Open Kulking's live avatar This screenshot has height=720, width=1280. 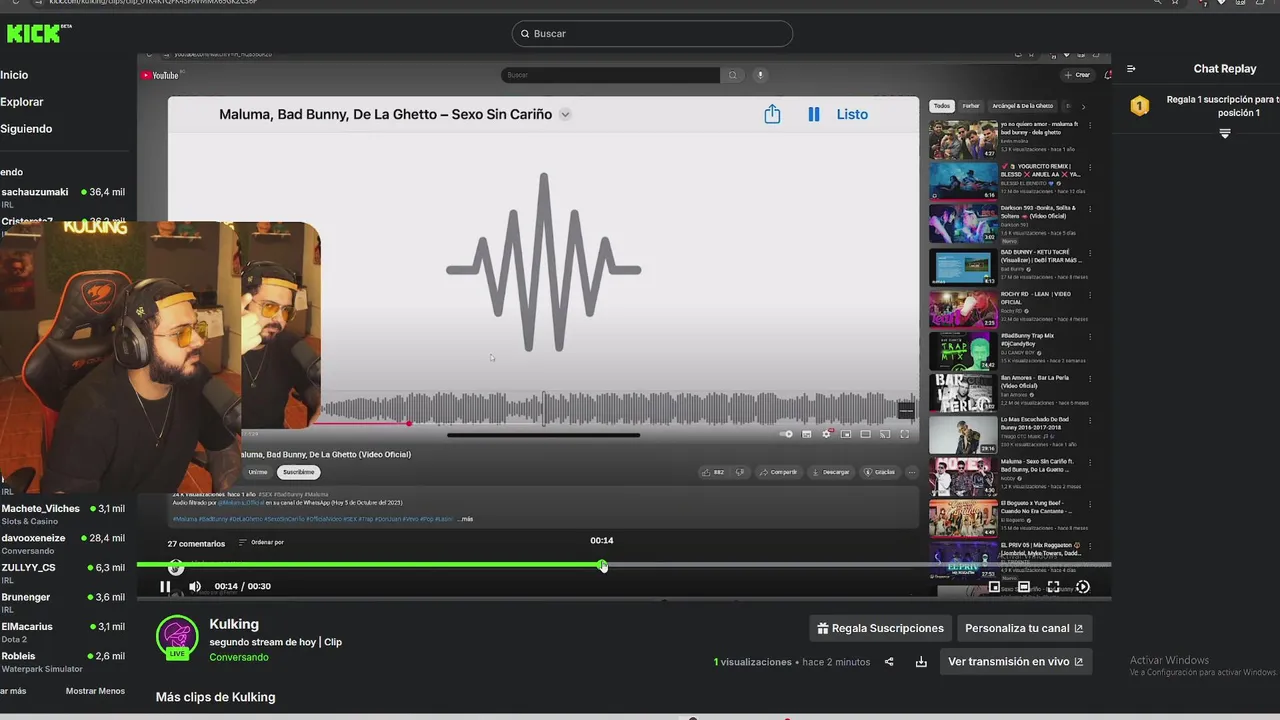[177, 637]
